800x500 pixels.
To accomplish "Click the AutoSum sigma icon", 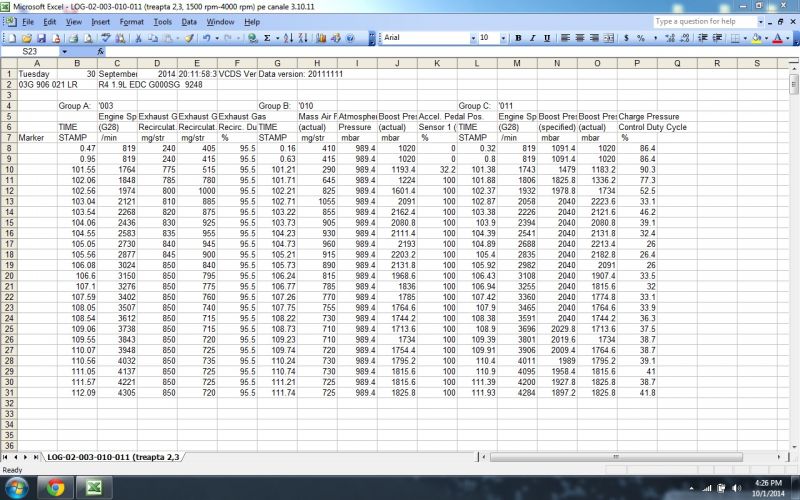I will [267, 38].
